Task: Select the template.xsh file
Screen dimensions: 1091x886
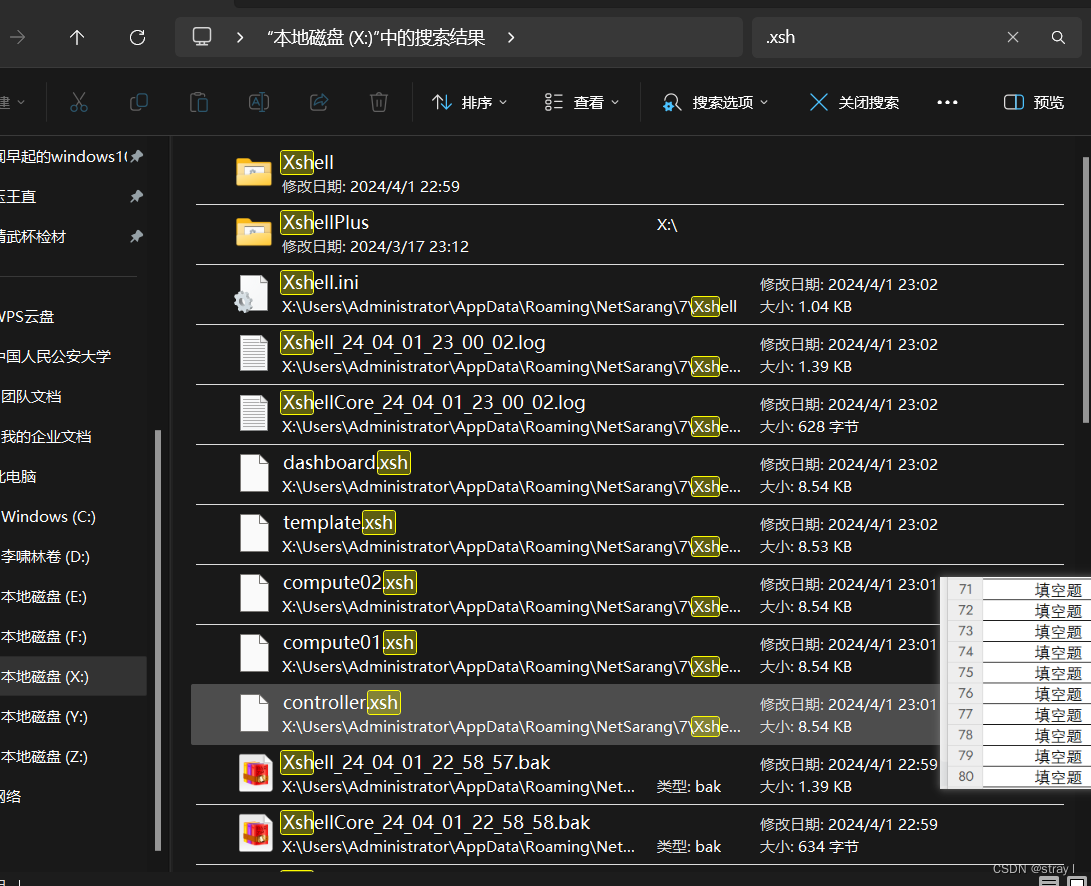Action: pos(630,534)
